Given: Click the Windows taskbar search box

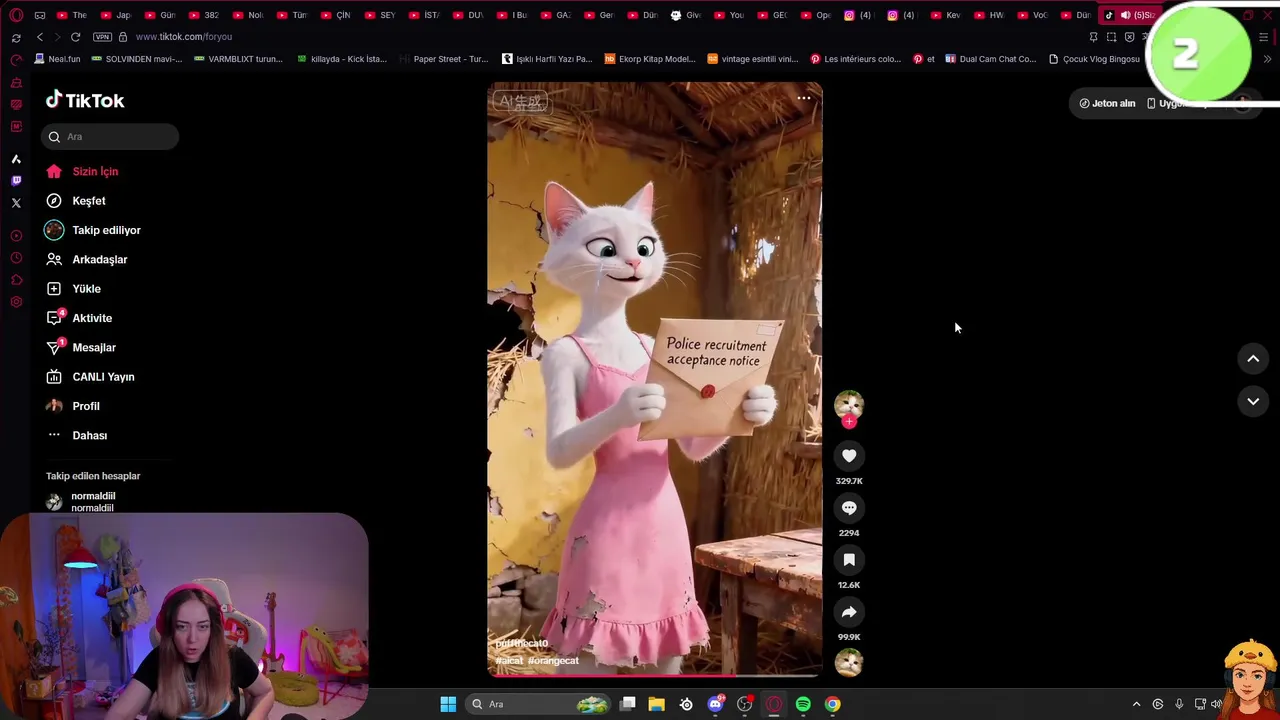Looking at the screenshot, I should (x=540, y=704).
